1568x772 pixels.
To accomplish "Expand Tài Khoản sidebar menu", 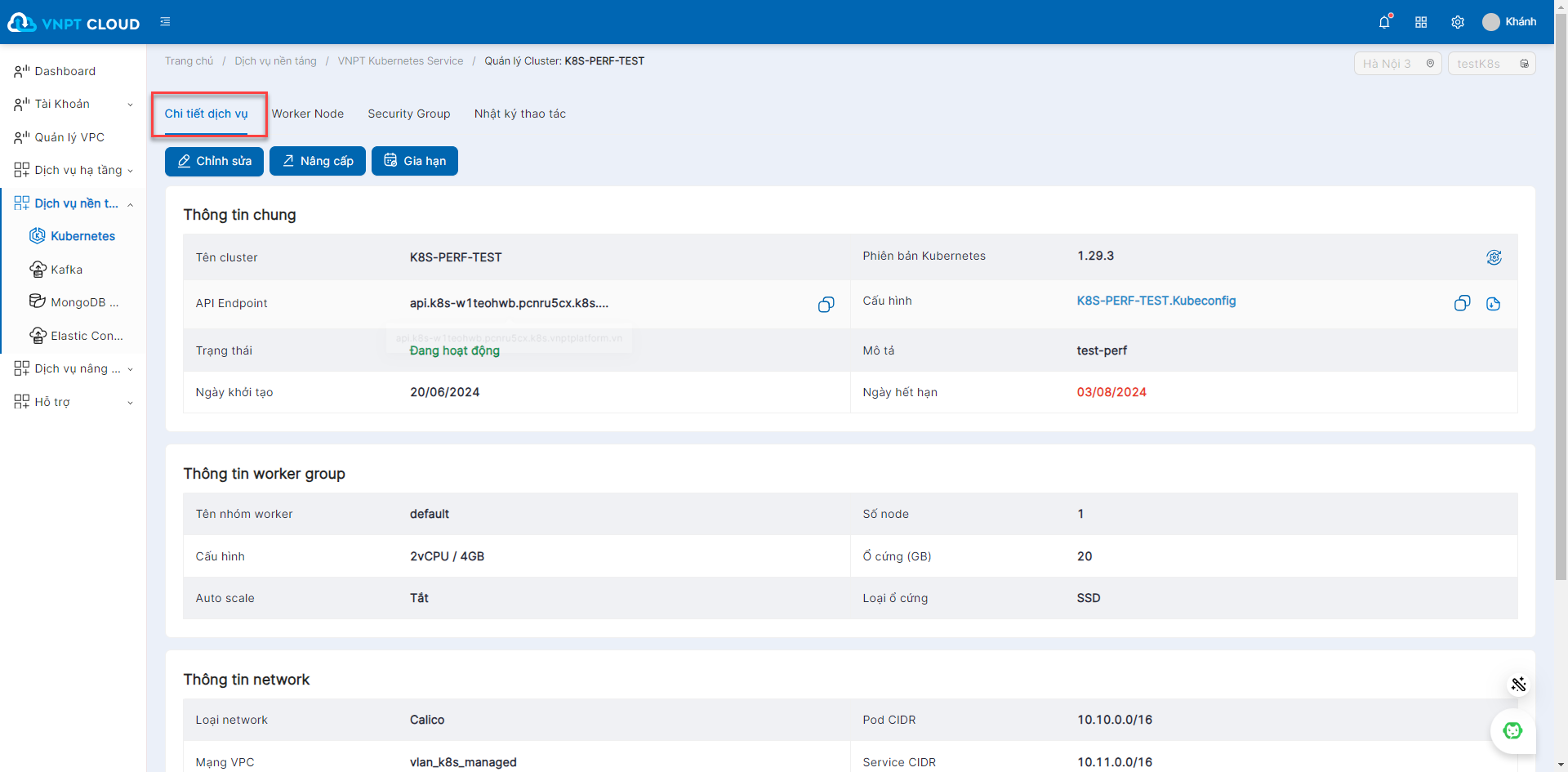I will 73,104.
